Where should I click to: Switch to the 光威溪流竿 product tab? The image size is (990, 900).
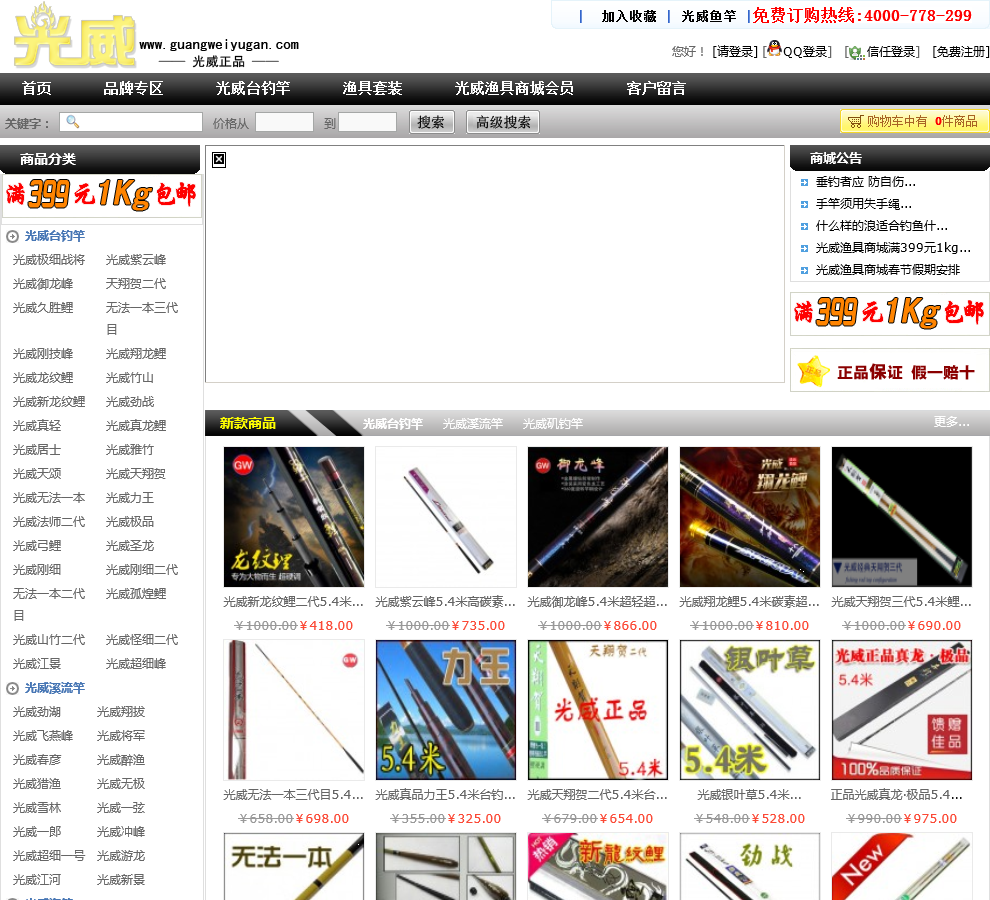click(x=472, y=424)
